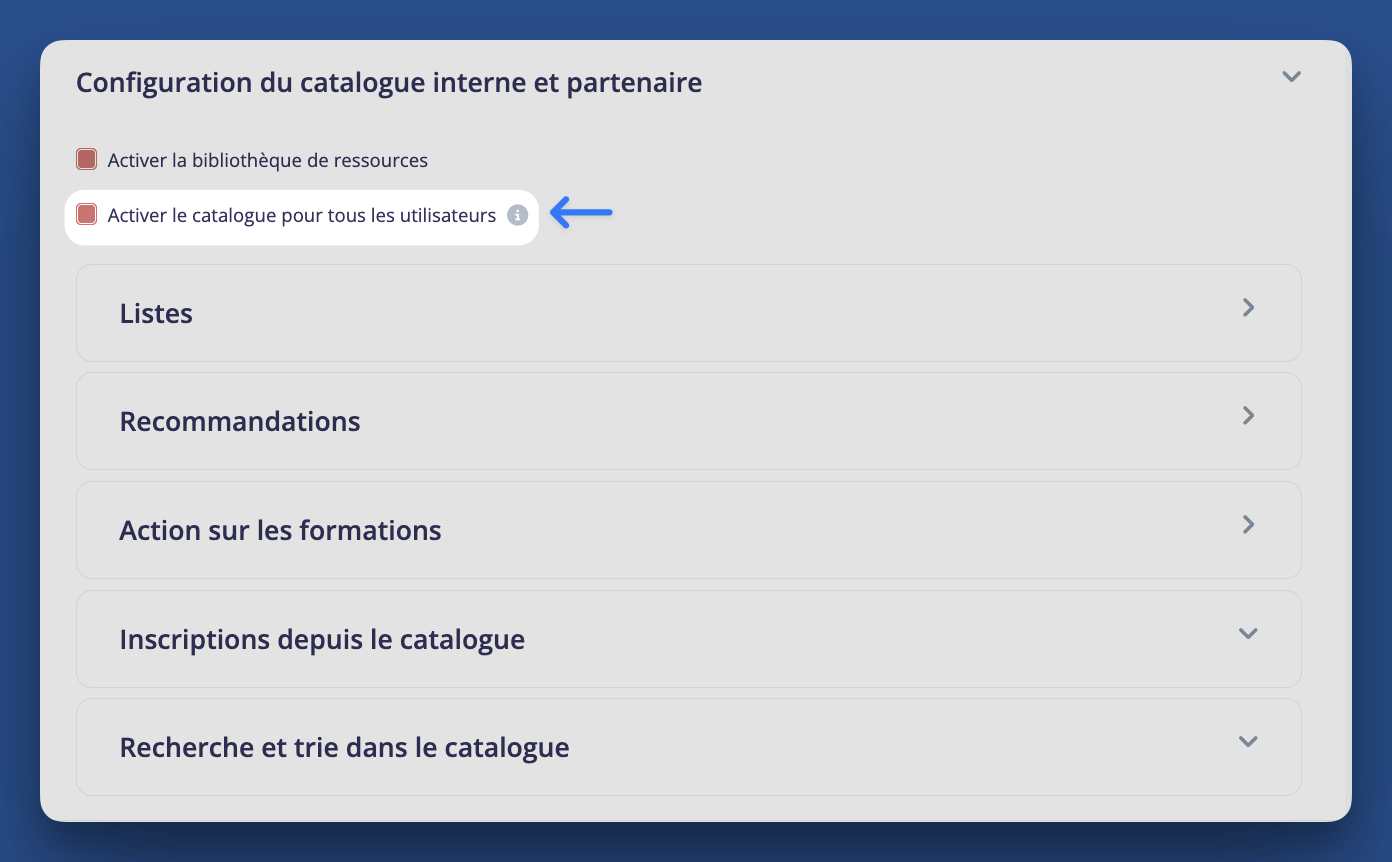
Task: Click the down chevron on Recherche et trie
Action: pos(1247,741)
